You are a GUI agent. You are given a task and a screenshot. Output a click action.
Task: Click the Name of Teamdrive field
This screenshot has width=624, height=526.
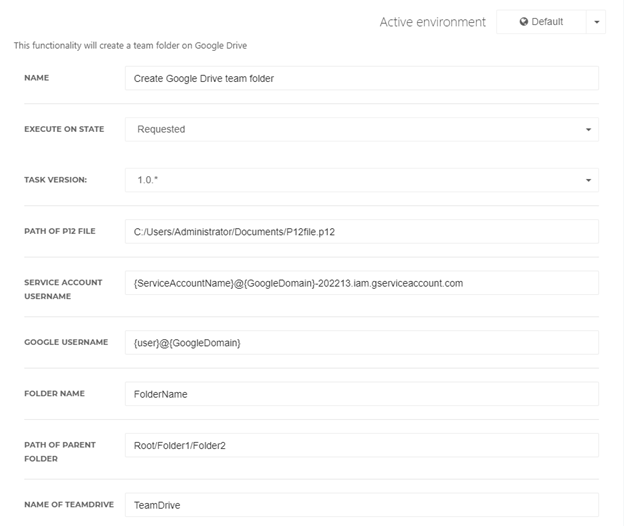(x=362, y=505)
